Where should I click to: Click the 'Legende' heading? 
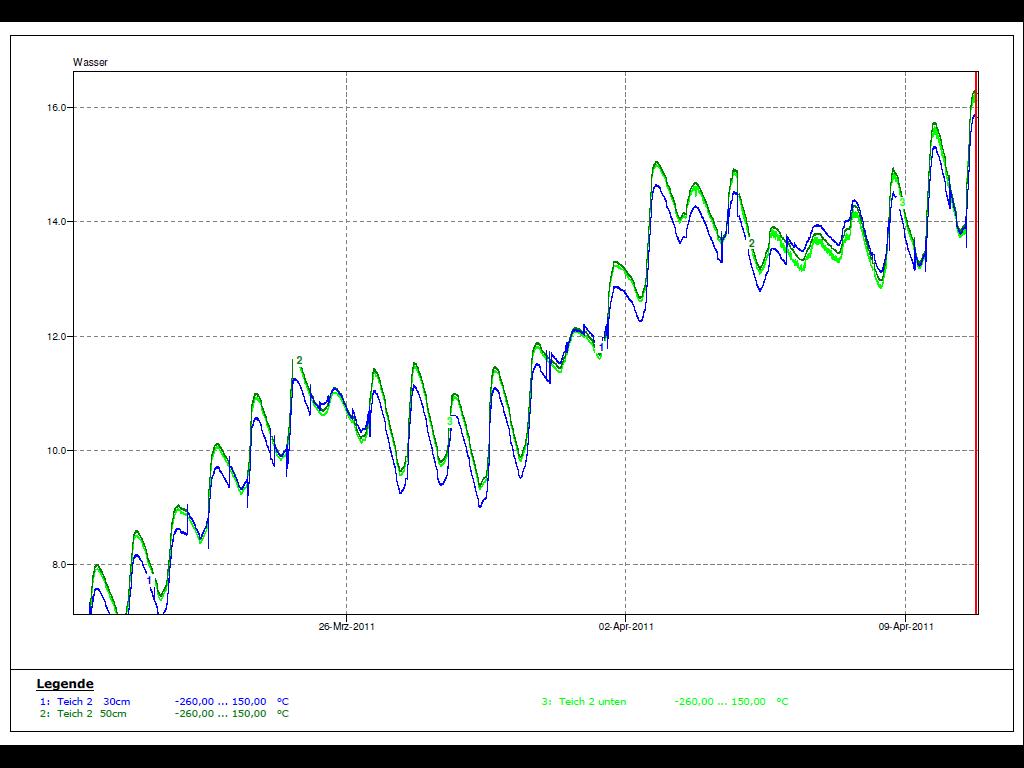coord(65,684)
